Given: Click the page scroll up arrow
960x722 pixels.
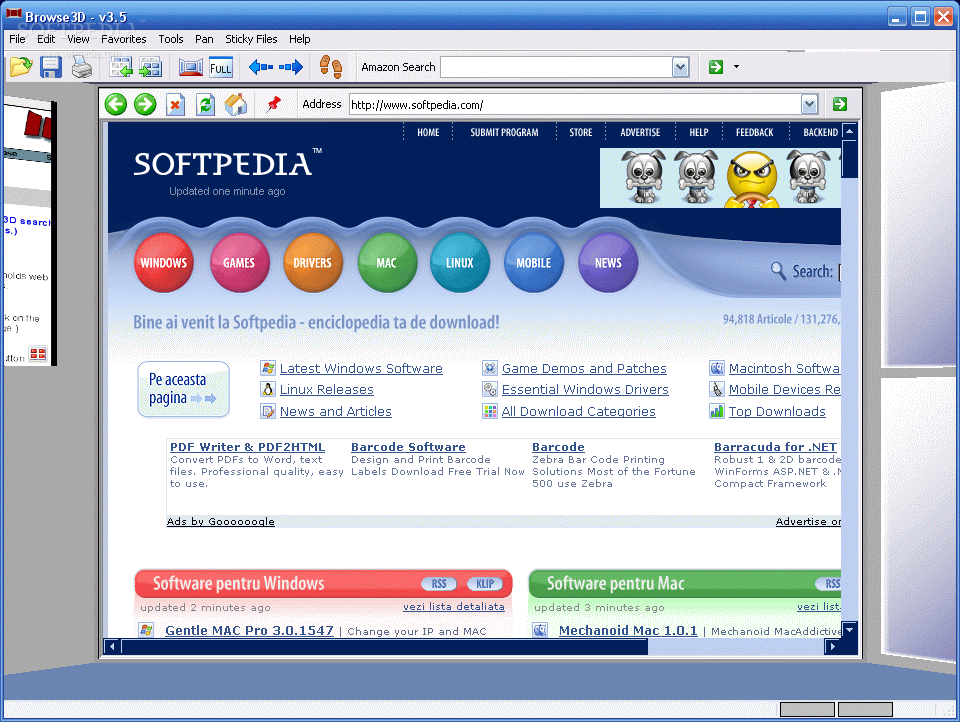Looking at the screenshot, I should tap(849, 130).
